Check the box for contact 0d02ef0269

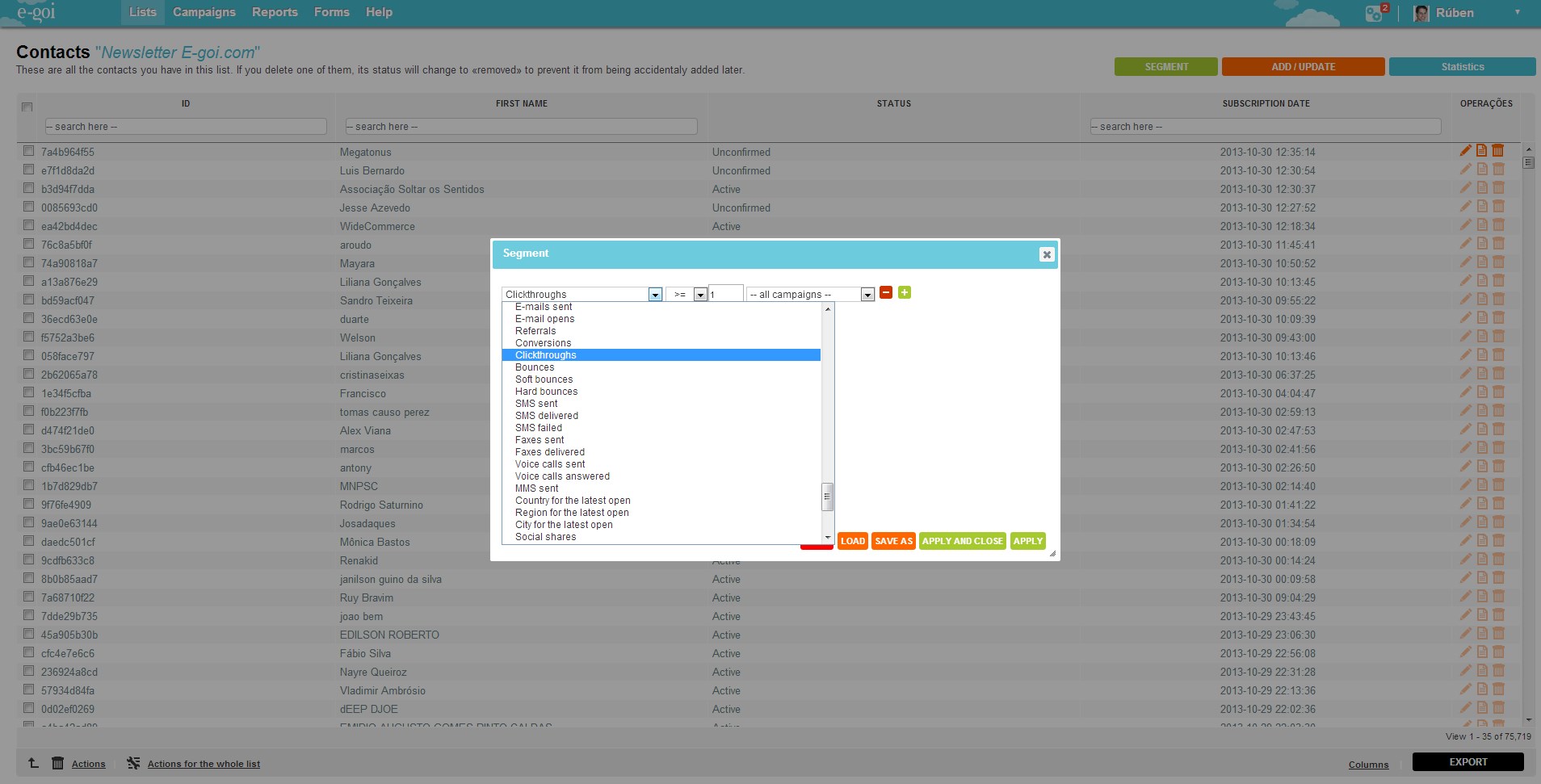tap(28, 708)
